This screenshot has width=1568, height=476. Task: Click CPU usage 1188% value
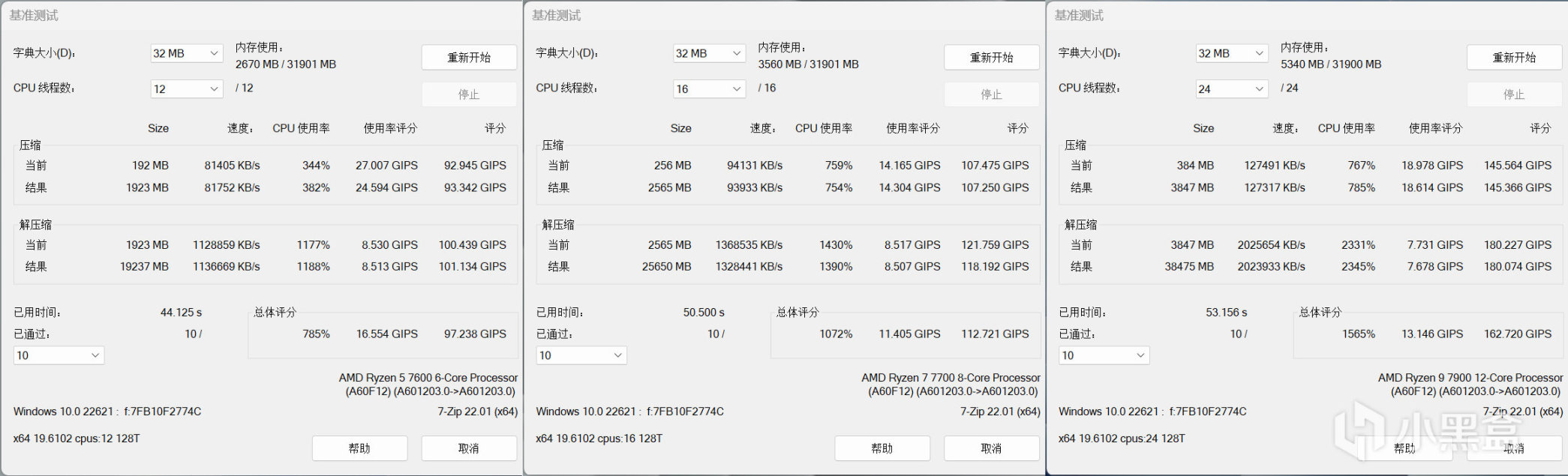(x=313, y=266)
